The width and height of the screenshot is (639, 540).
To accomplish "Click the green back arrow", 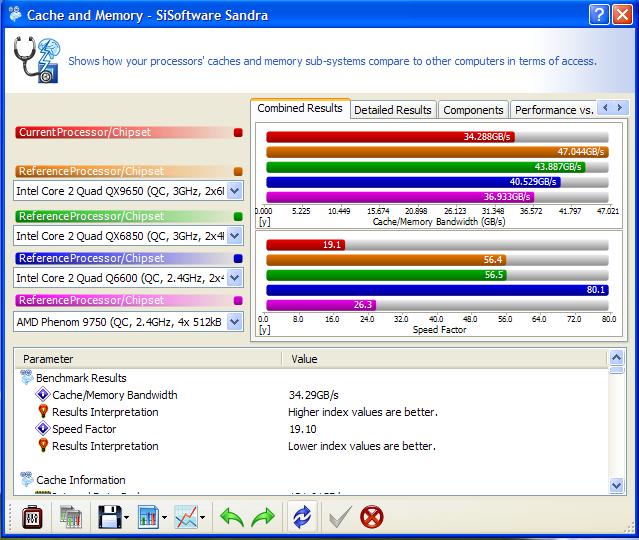I will [231, 517].
